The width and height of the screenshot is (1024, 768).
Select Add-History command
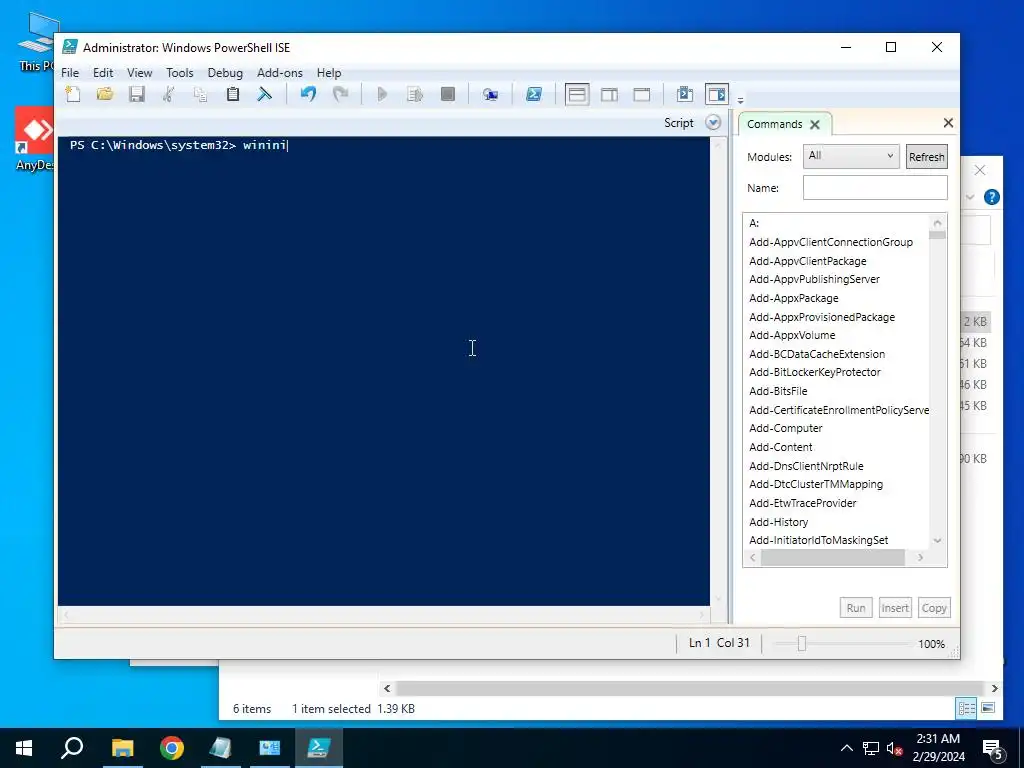778,522
